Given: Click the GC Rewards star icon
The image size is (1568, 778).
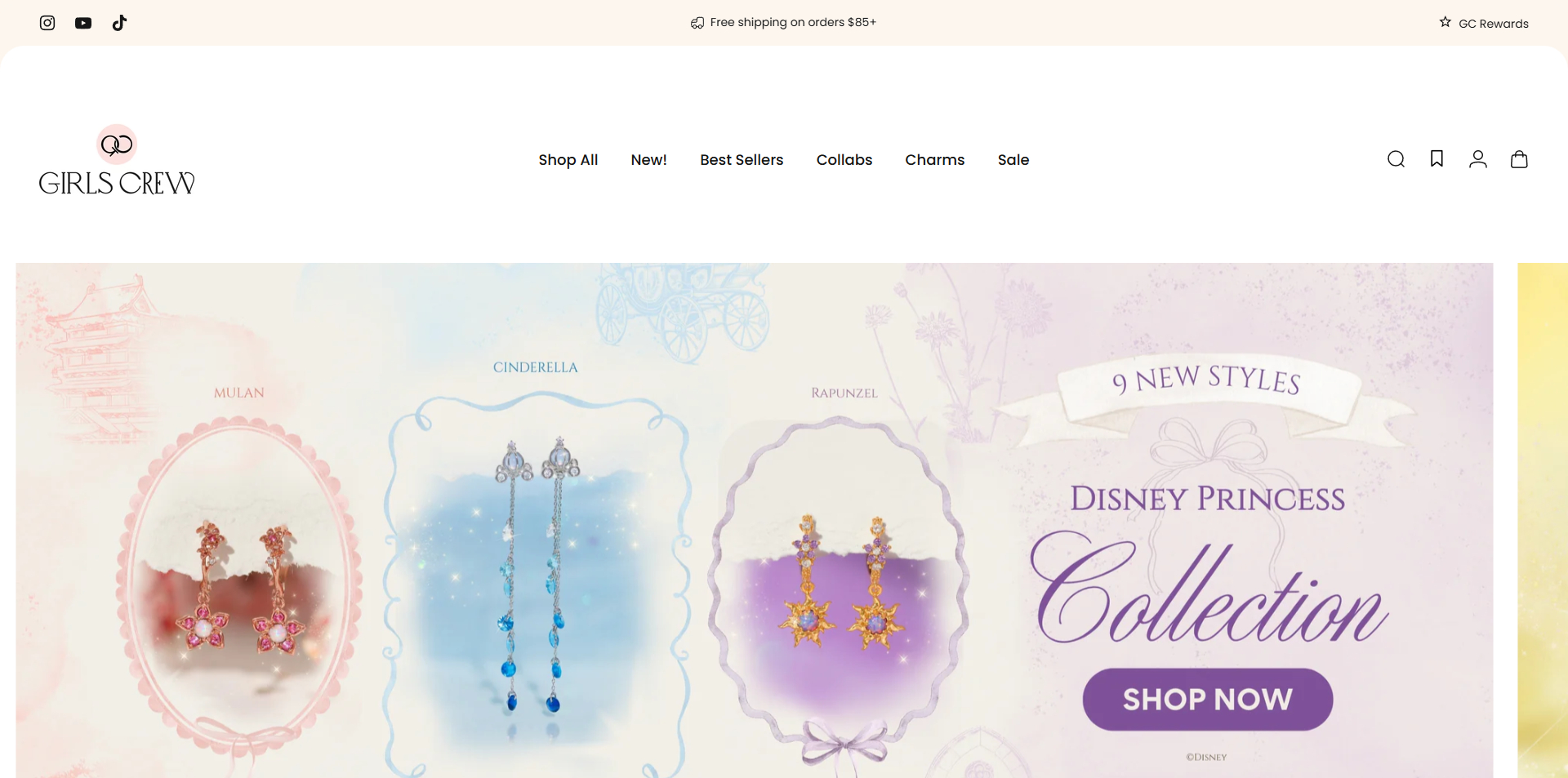Looking at the screenshot, I should coord(1445,22).
